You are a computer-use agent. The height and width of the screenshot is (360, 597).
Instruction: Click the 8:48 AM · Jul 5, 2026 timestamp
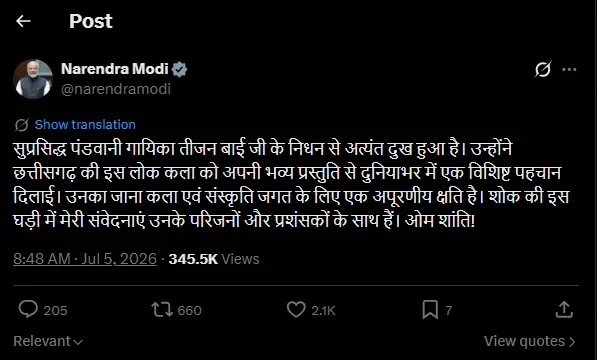point(85,259)
